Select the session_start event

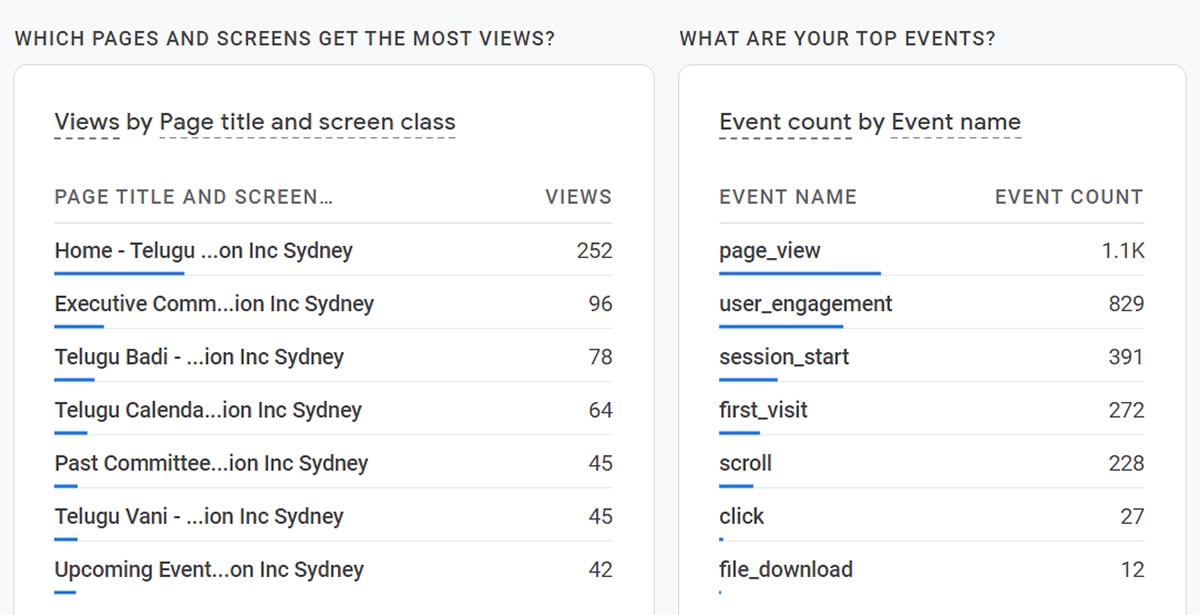pos(783,357)
